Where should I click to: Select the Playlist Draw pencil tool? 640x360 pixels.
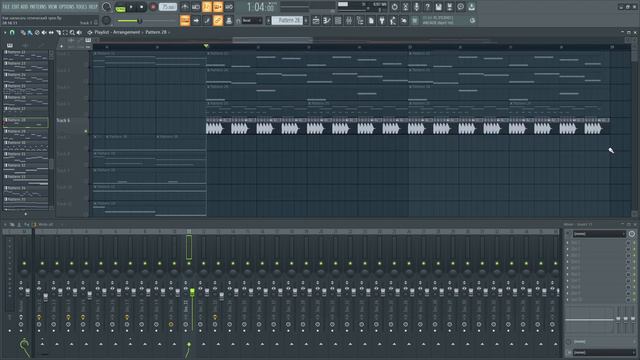23,32
